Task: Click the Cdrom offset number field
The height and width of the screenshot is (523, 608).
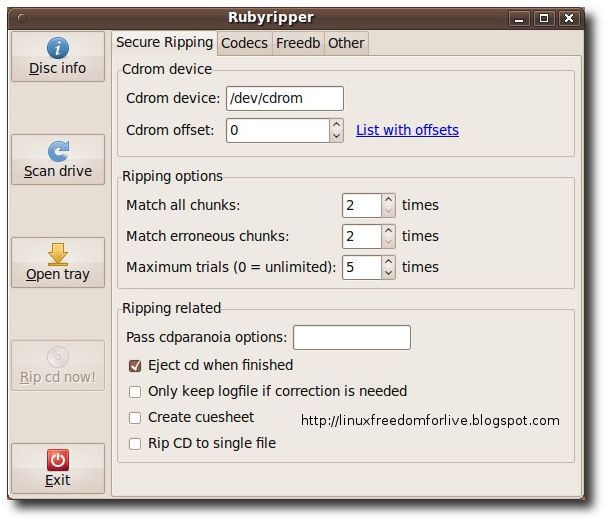Action: [278, 130]
